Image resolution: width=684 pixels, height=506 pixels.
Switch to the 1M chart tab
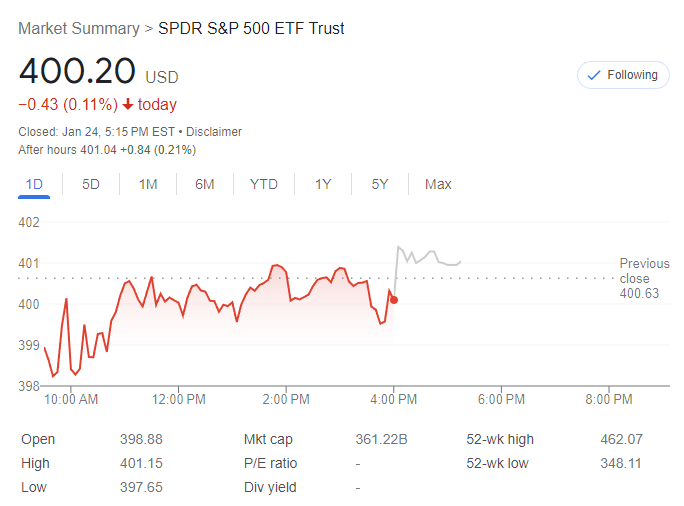(148, 184)
